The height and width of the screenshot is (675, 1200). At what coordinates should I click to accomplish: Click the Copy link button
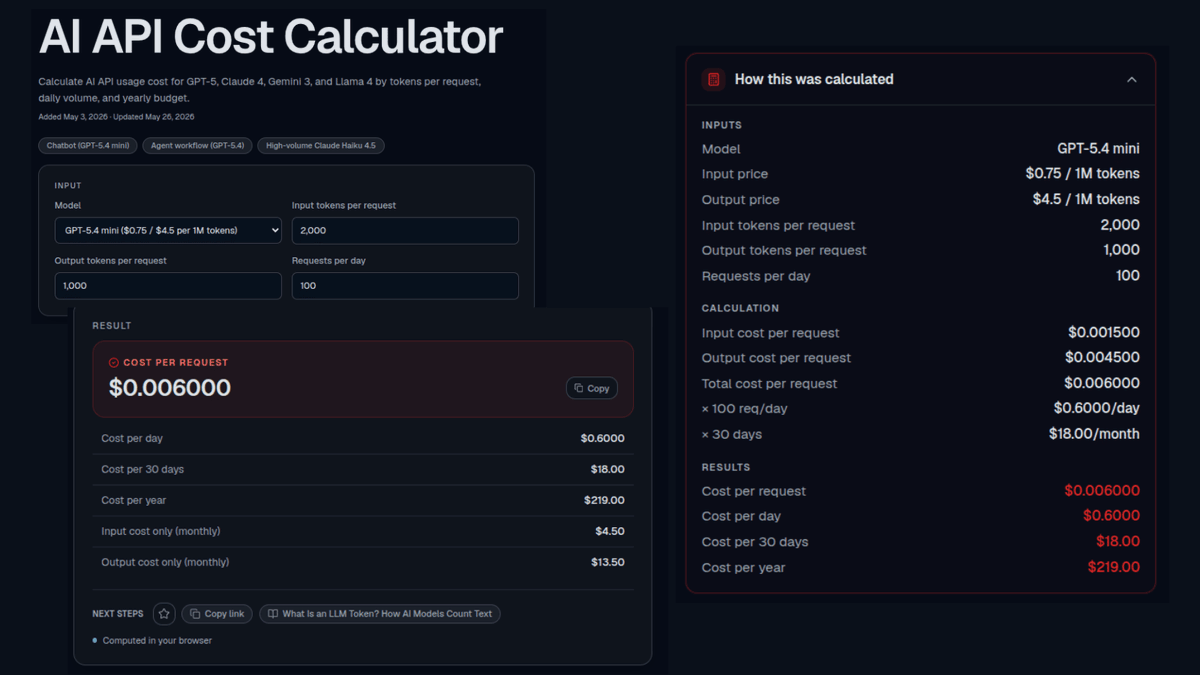click(217, 614)
